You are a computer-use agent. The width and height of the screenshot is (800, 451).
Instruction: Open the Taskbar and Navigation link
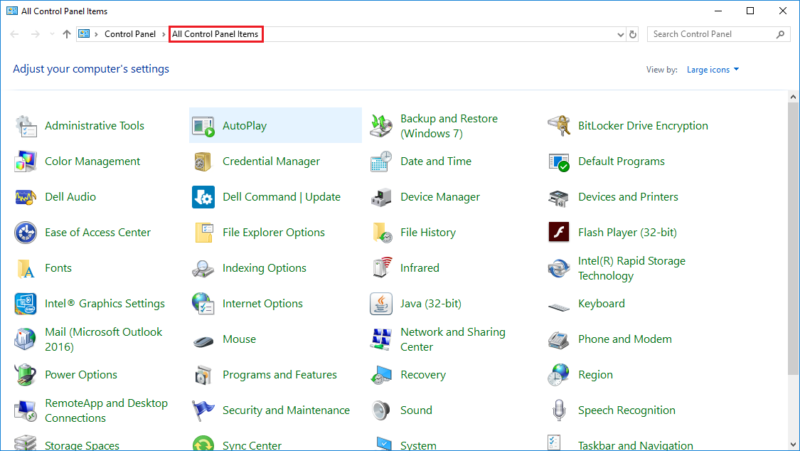pyautogui.click(x=635, y=445)
